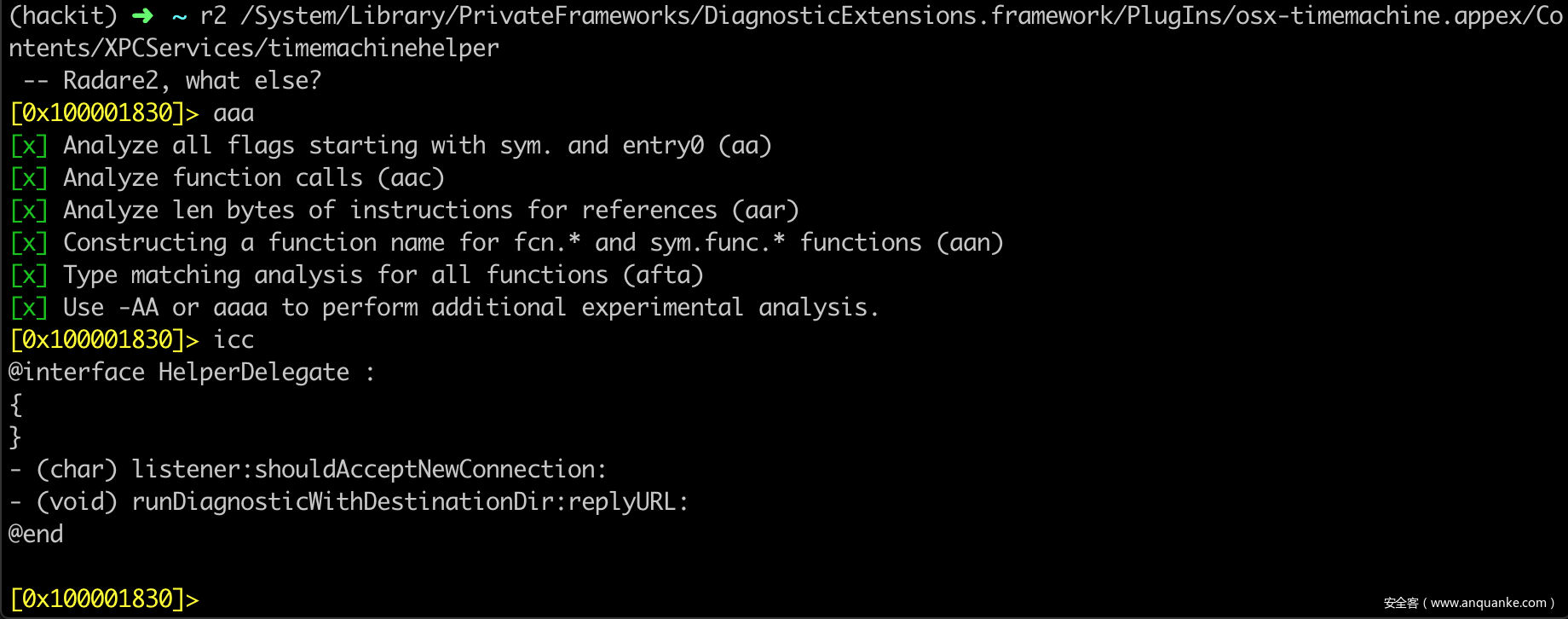
Task: Click the opening curly brace line
Action: click(15, 405)
